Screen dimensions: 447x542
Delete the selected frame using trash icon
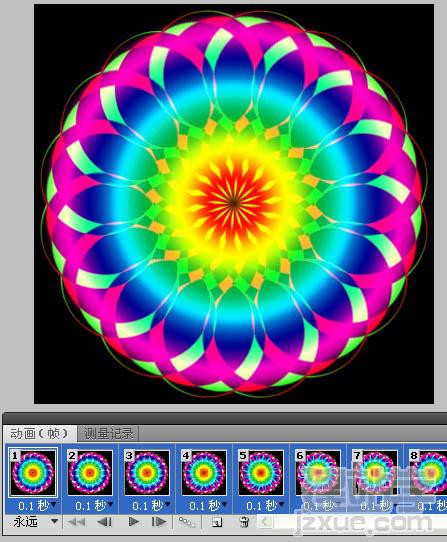(244, 522)
